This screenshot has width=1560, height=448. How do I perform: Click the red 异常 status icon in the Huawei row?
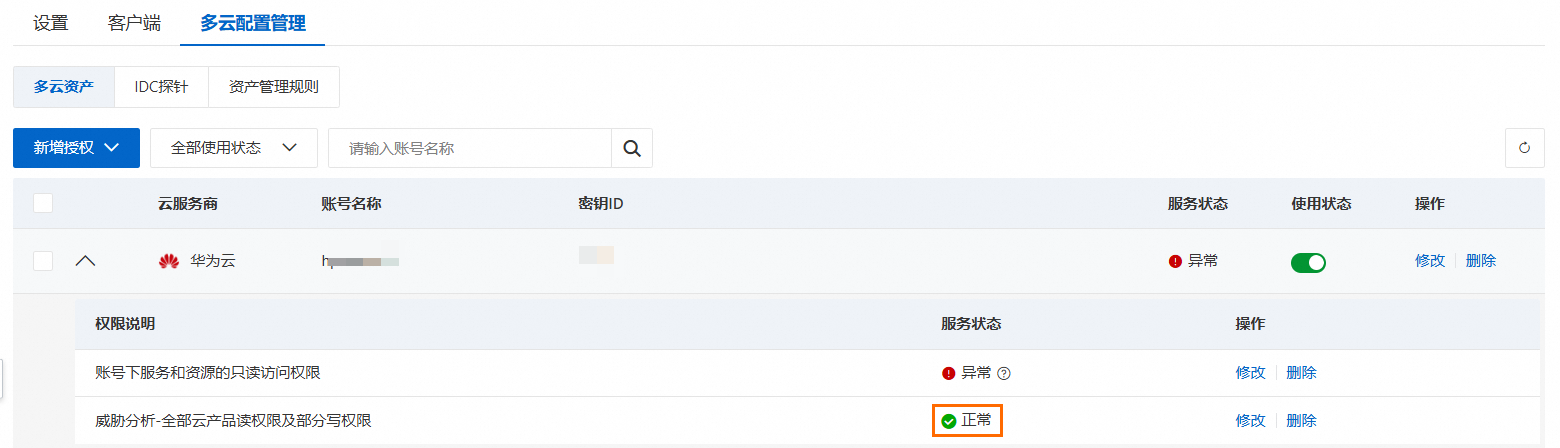pyautogui.click(x=1175, y=261)
